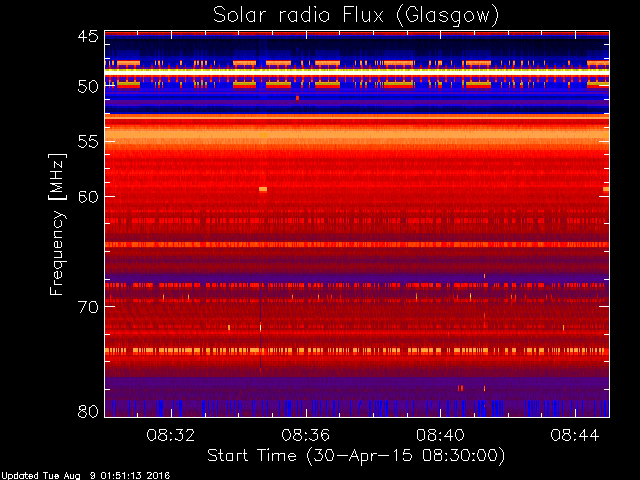Click the blue streaked band at 80 MHz
640x480 pixels.
(x=357, y=408)
